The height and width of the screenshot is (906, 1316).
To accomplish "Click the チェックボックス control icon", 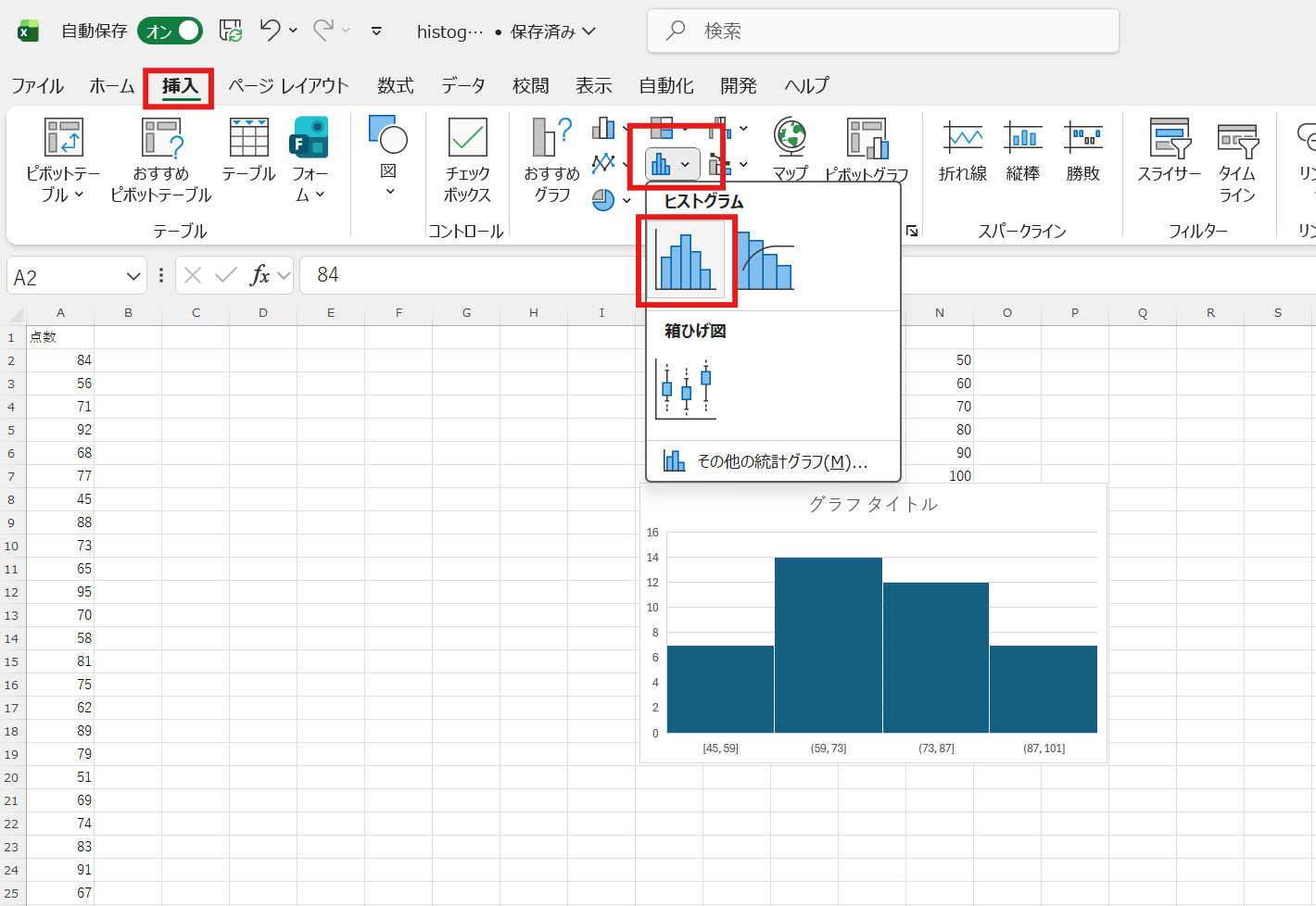I will 467,158.
